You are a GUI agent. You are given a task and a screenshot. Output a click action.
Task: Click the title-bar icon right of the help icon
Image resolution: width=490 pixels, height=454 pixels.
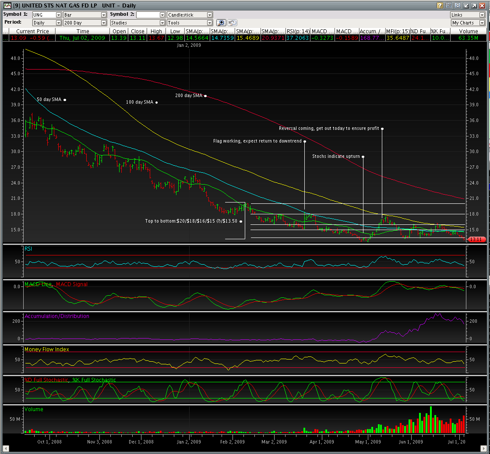[449, 6]
